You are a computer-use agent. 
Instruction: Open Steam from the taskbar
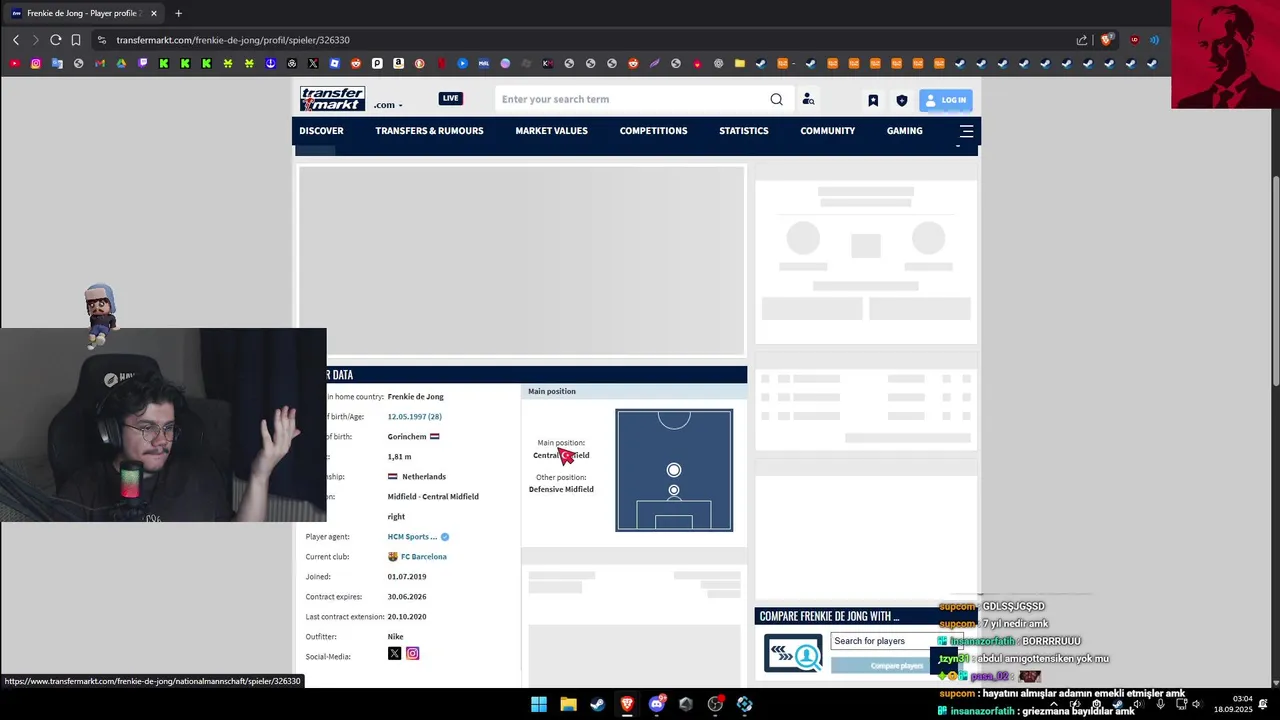click(597, 704)
